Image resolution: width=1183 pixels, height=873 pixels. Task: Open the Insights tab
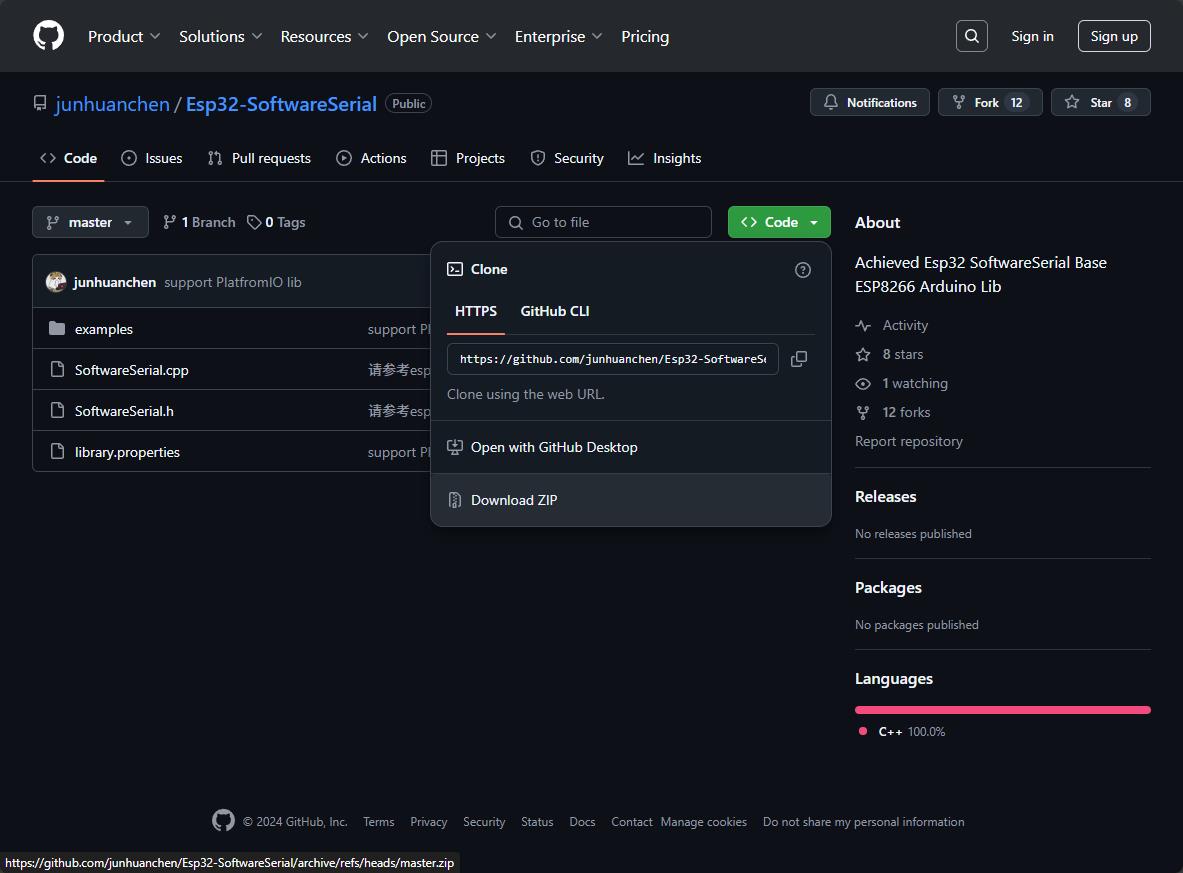click(x=665, y=158)
